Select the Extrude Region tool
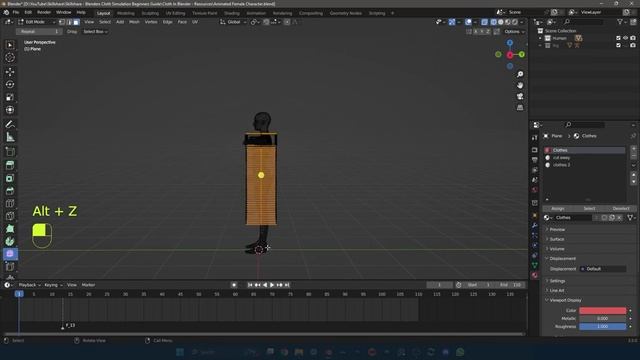The image size is (640, 360). [x=10, y=165]
